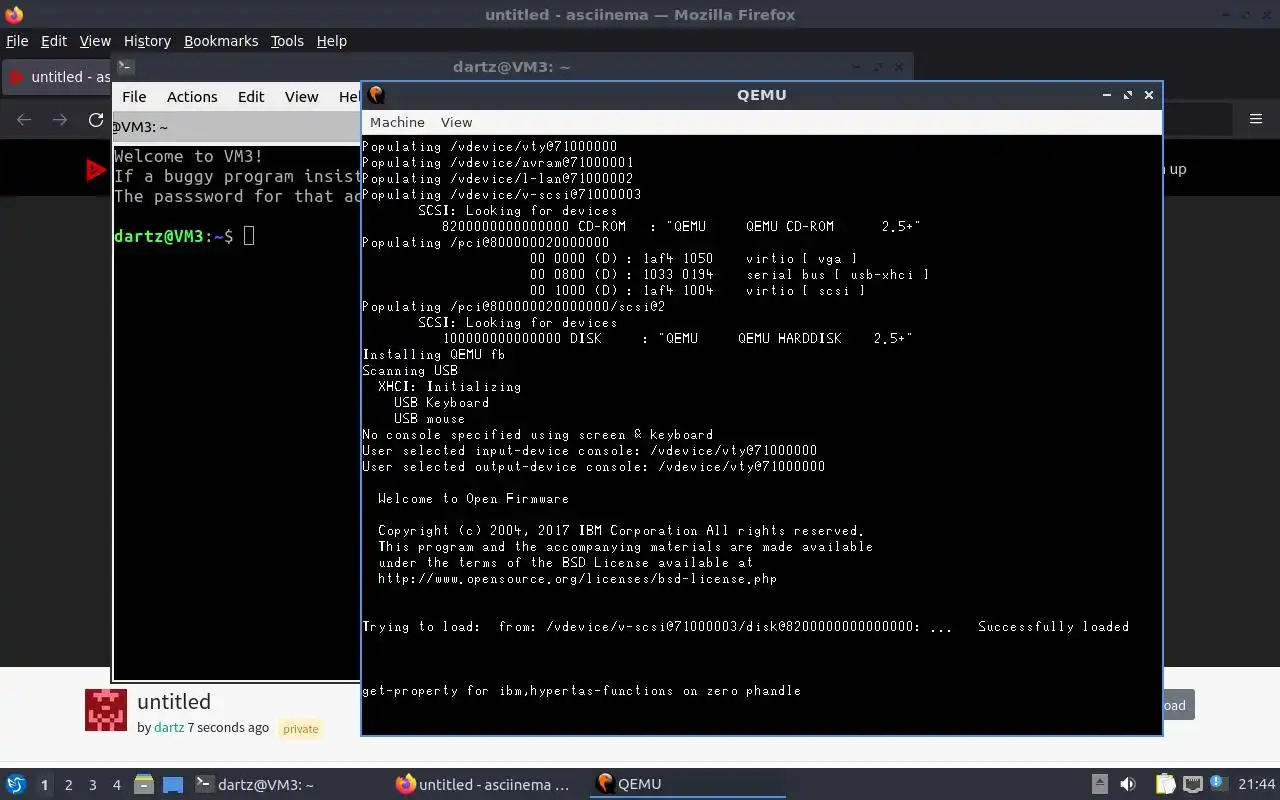This screenshot has width=1280, height=800.
Task: Click inside the QEMU console display
Action: click(761, 434)
